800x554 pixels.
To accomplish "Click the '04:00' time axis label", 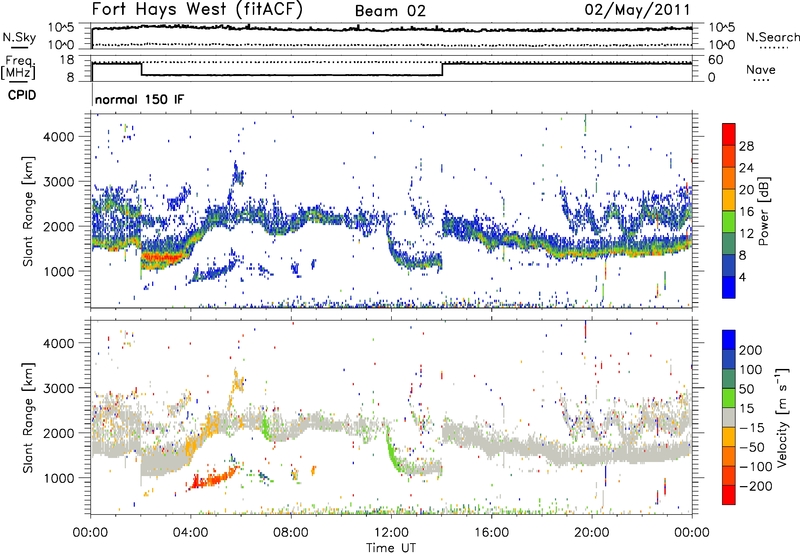I will (x=190, y=533).
